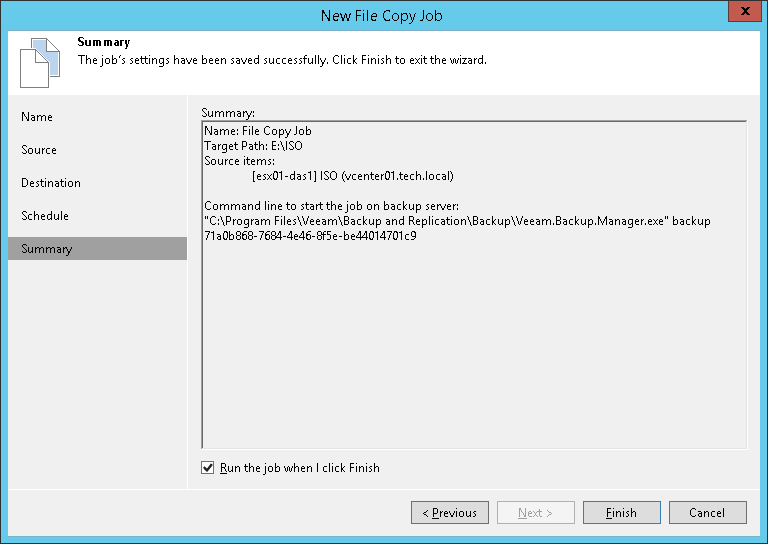
Task: Click the disabled Next button
Action: pos(535,513)
